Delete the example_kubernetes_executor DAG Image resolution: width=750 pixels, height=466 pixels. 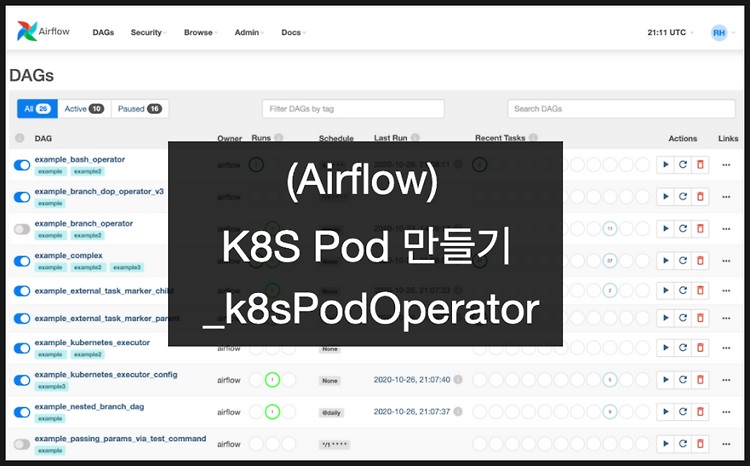[x=700, y=348]
